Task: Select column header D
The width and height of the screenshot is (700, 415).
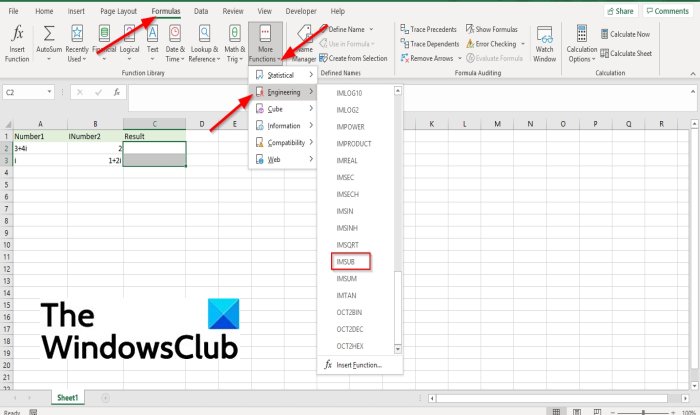Action: pos(202,124)
